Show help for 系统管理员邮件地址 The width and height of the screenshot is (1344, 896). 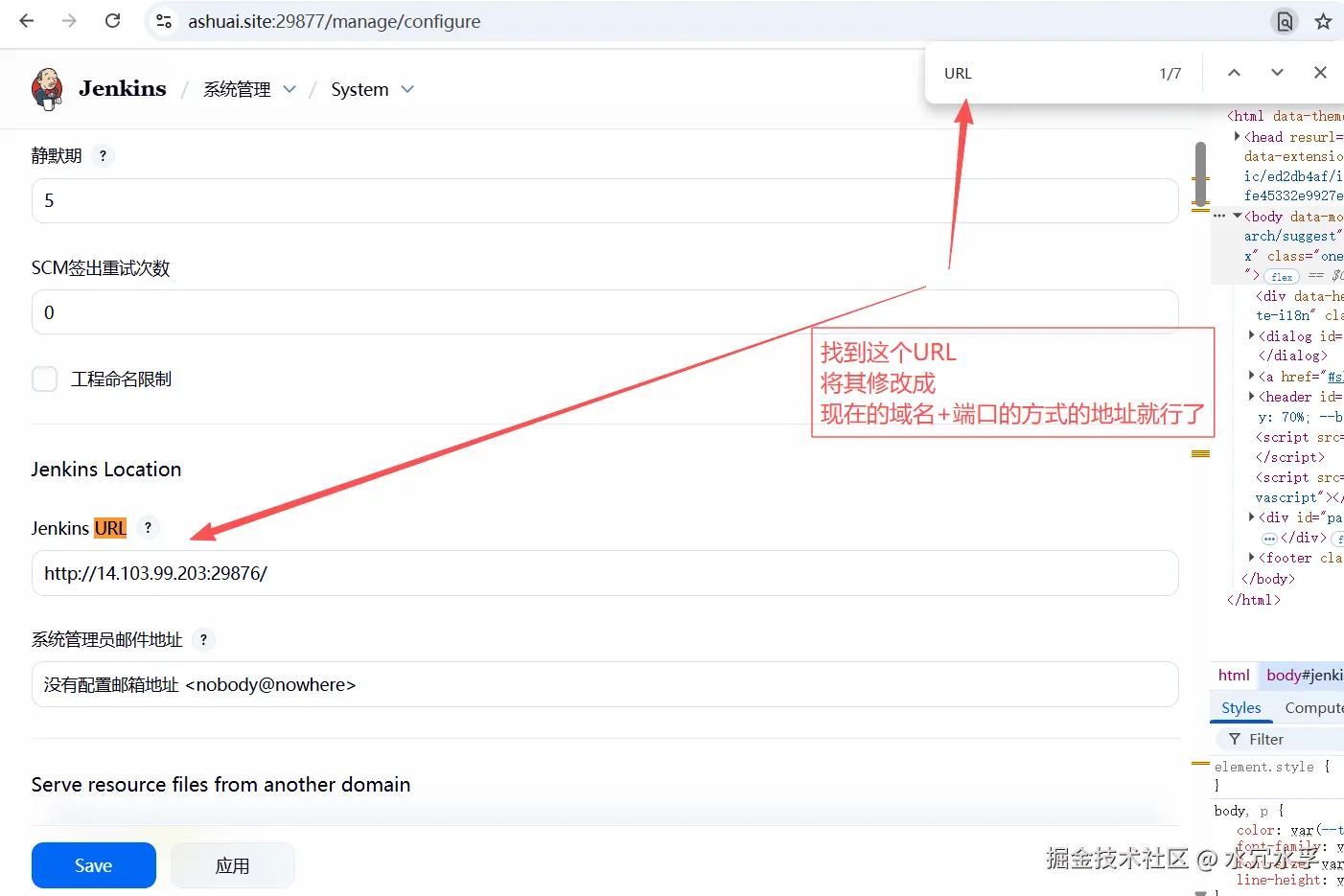pyautogui.click(x=203, y=639)
